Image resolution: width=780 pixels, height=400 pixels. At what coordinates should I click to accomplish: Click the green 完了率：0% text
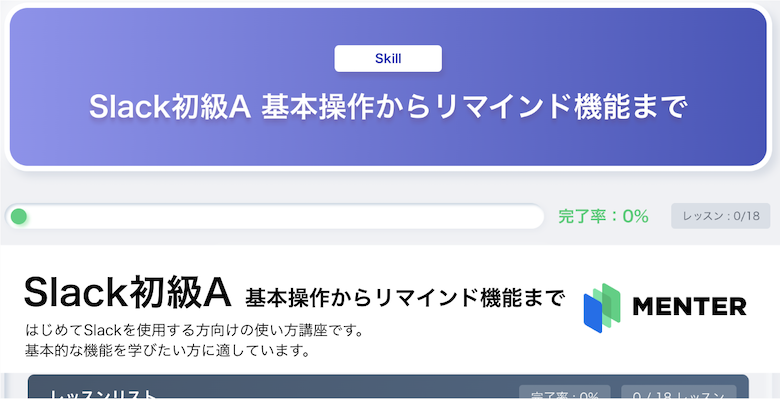[603, 216]
